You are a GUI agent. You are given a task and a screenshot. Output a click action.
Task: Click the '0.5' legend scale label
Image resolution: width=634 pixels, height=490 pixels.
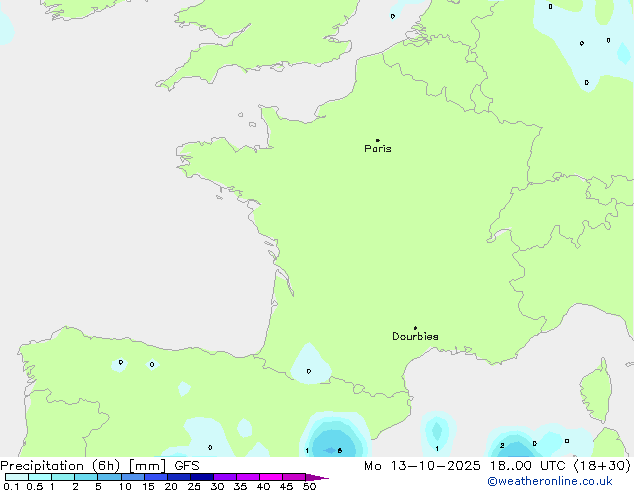(x=35, y=486)
